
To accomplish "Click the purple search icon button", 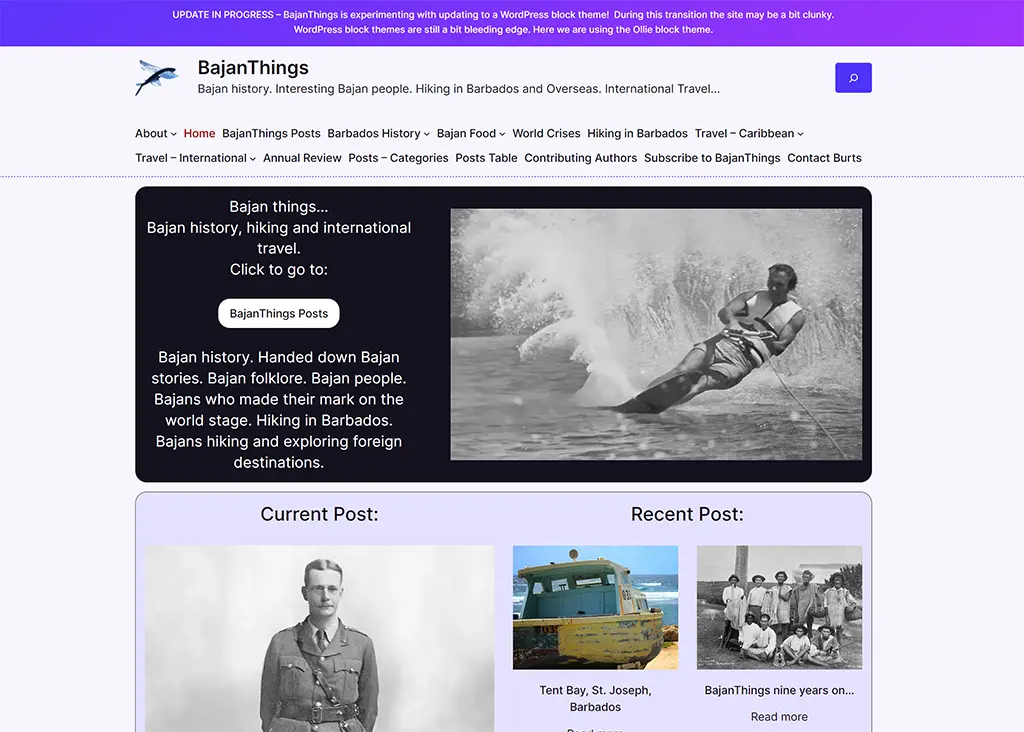I will (x=853, y=78).
